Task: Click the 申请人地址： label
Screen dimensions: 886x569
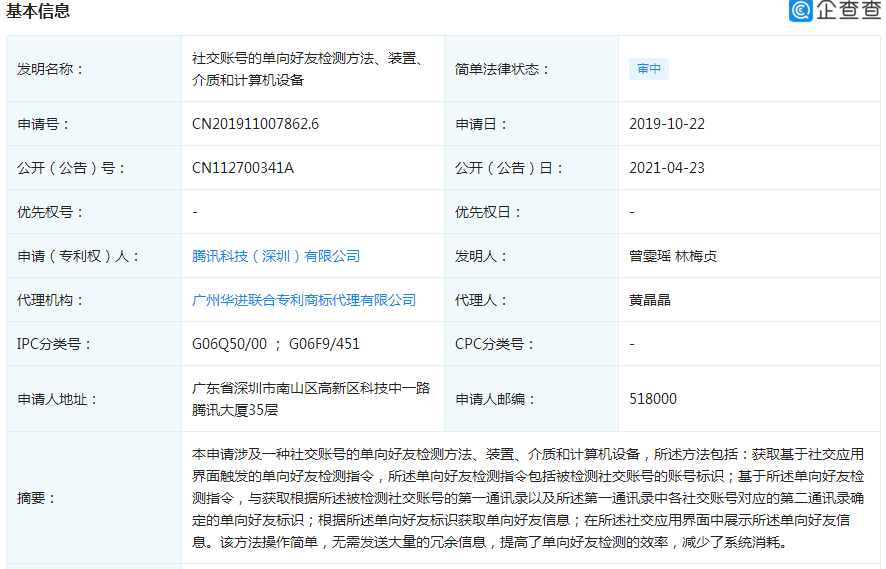Action: pyautogui.click(x=58, y=399)
